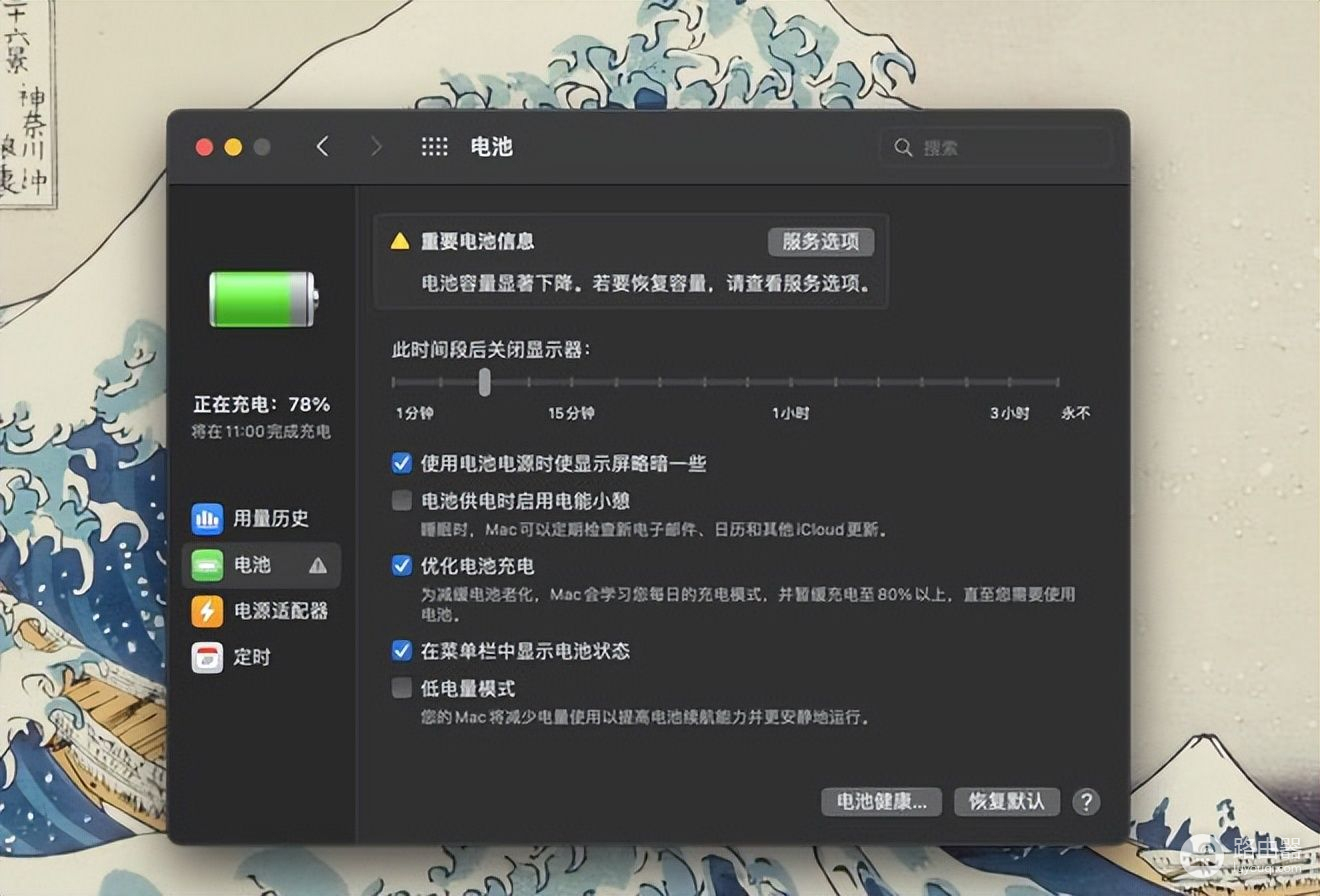Set display-off slider to 1小时 mark

tap(791, 381)
